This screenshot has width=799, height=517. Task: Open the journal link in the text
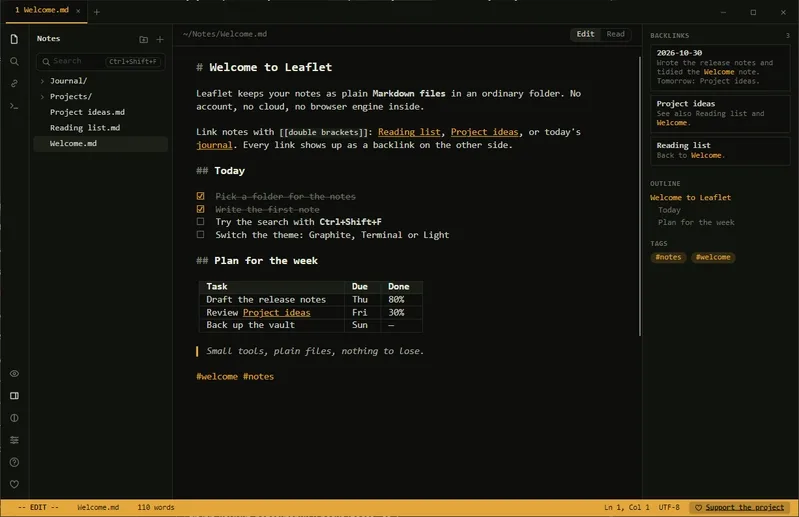point(214,145)
